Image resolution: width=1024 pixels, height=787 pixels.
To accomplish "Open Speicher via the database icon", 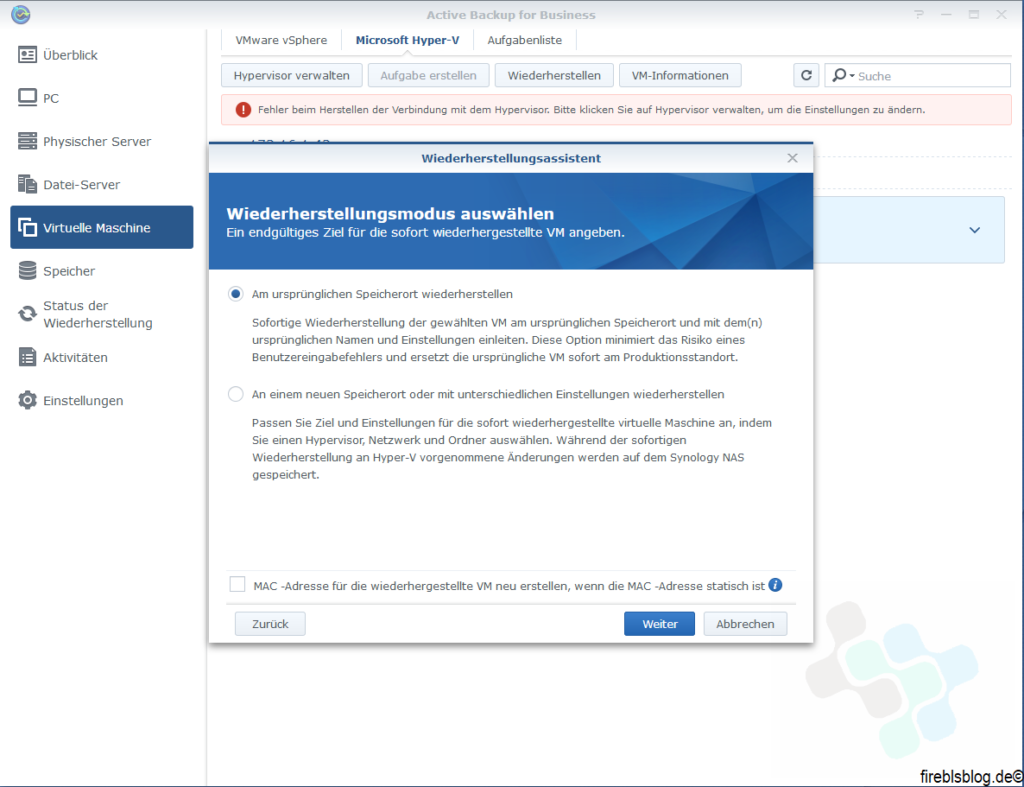I will pos(27,270).
